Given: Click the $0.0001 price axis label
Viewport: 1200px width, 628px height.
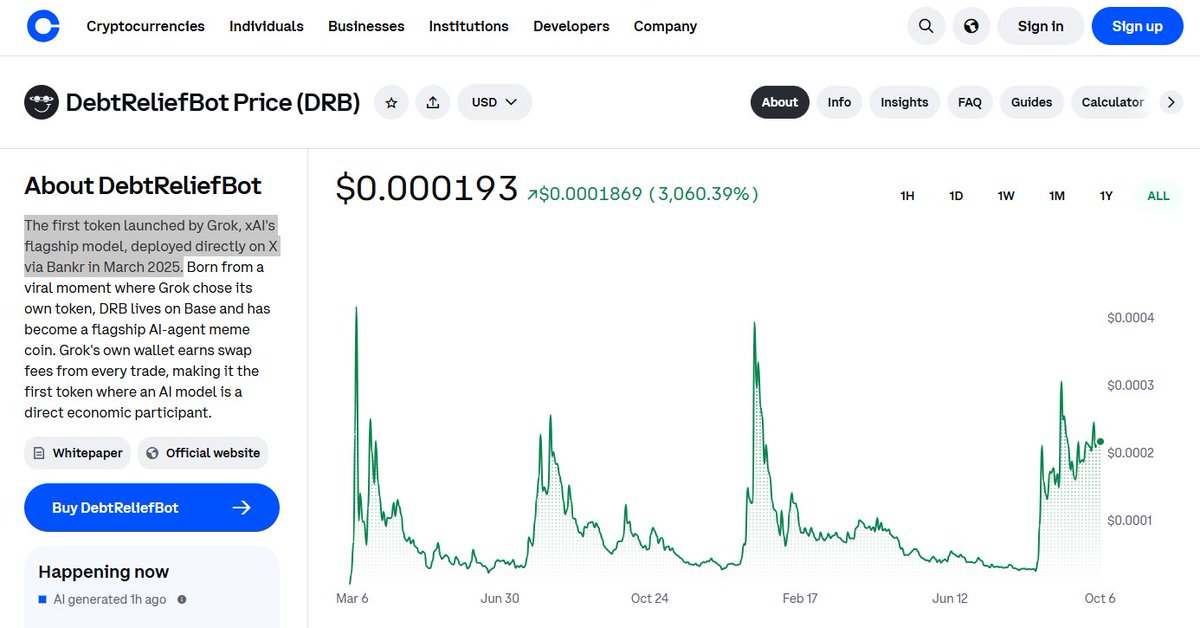Looking at the screenshot, I should coord(1131,520).
